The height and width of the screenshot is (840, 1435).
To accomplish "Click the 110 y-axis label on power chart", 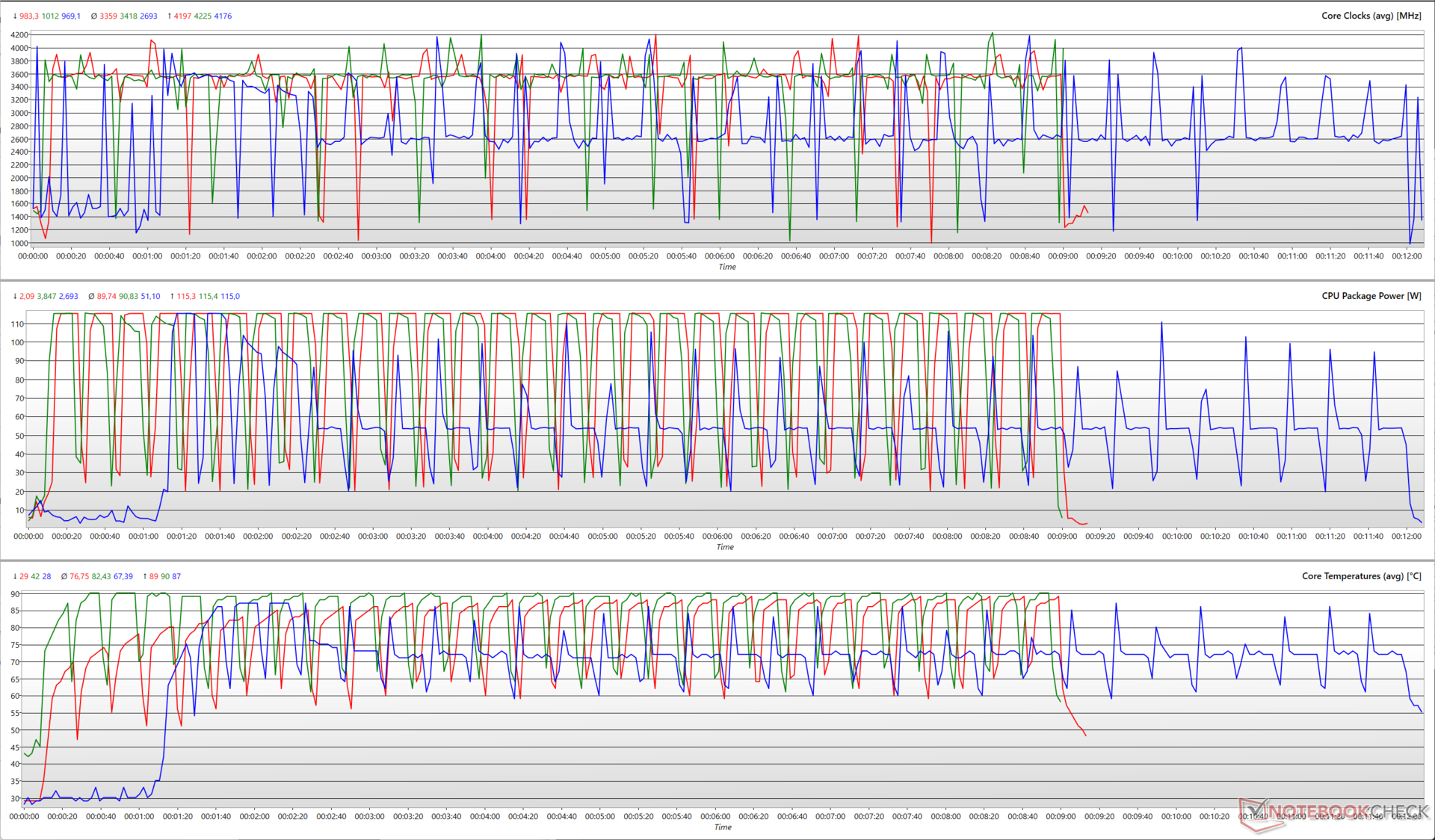I will click(17, 324).
